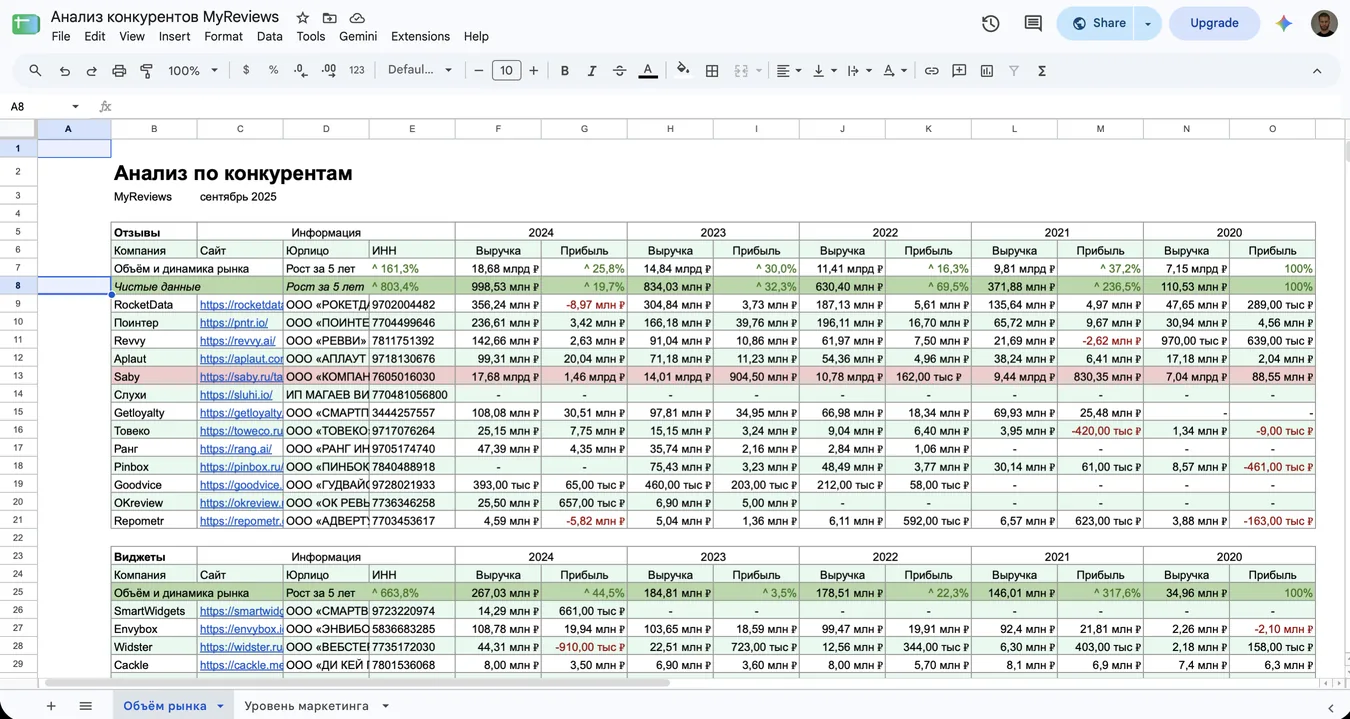Click the Add comment icon
The width and height of the screenshot is (1350, 719).
click(x=959, y=71)
